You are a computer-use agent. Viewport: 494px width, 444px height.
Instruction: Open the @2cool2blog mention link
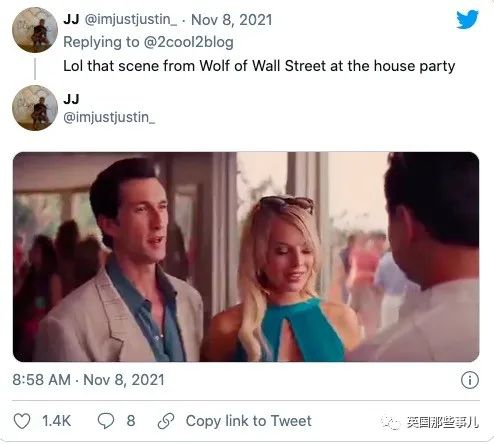188,42
